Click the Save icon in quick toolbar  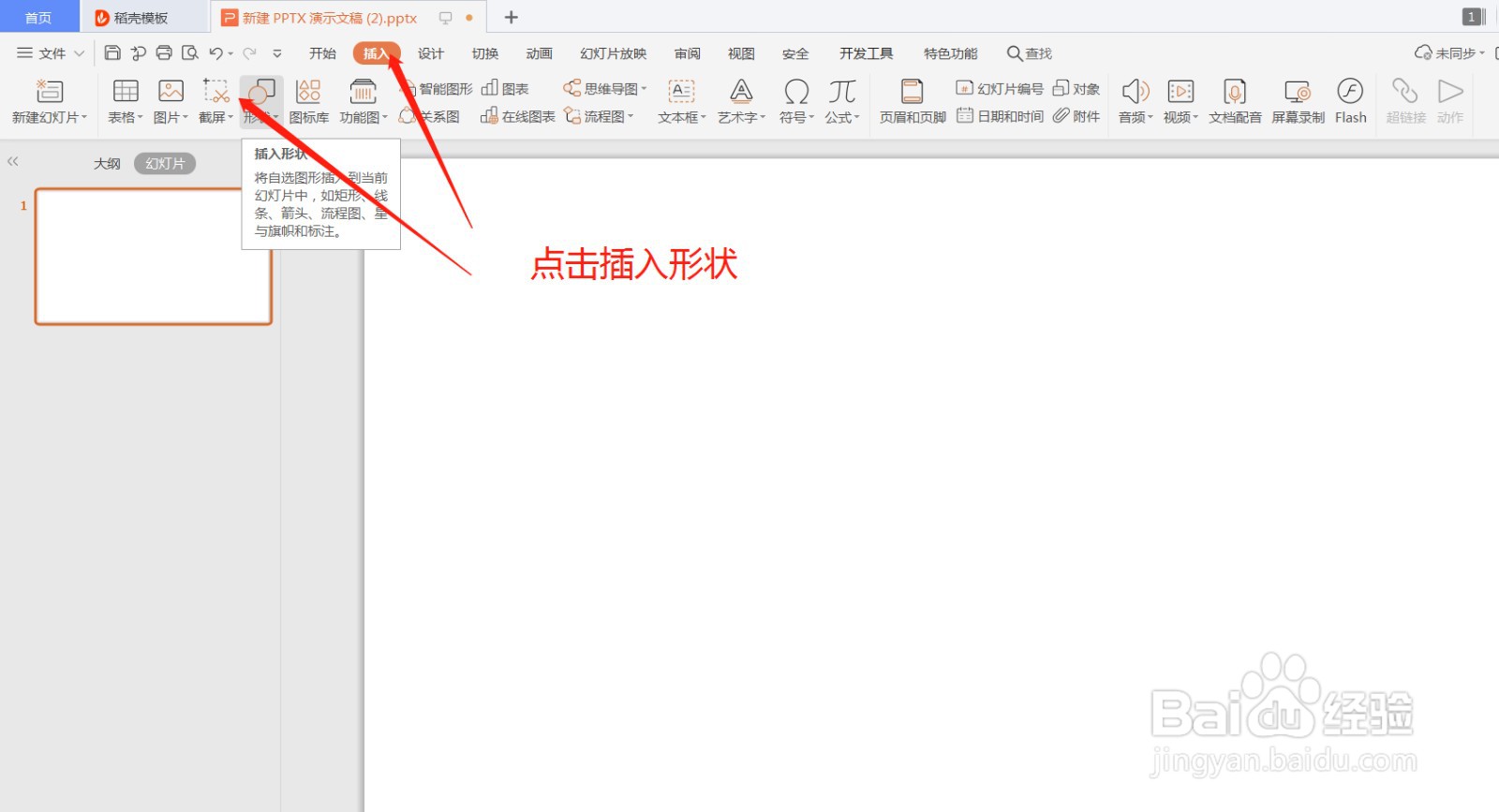tap(112, 53)
